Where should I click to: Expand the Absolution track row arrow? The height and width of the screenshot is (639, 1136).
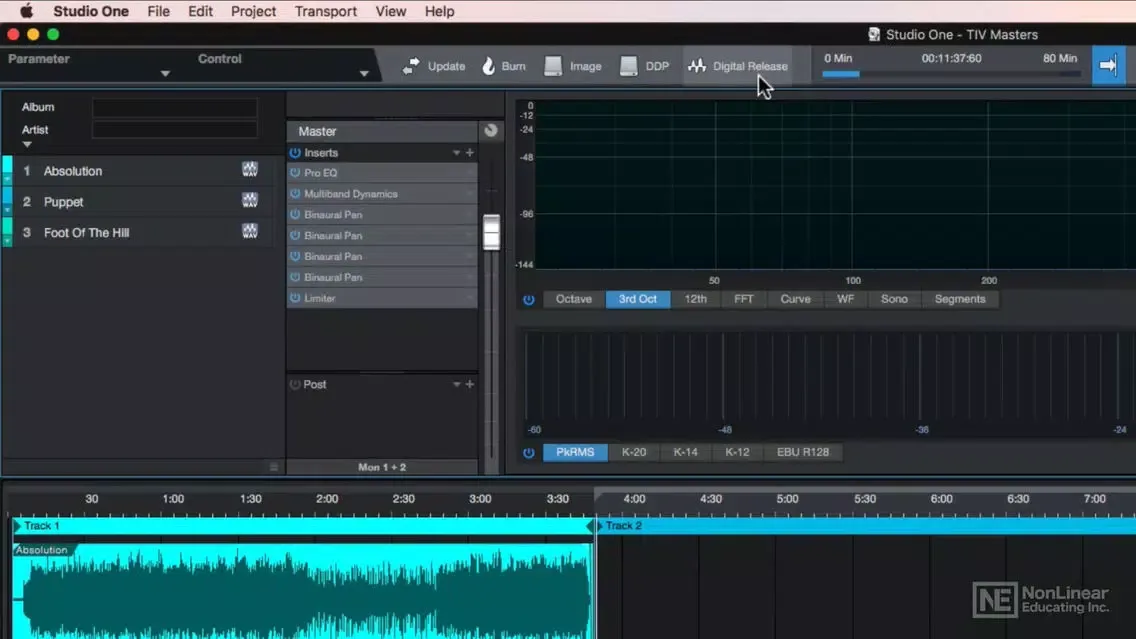(7, 179)
